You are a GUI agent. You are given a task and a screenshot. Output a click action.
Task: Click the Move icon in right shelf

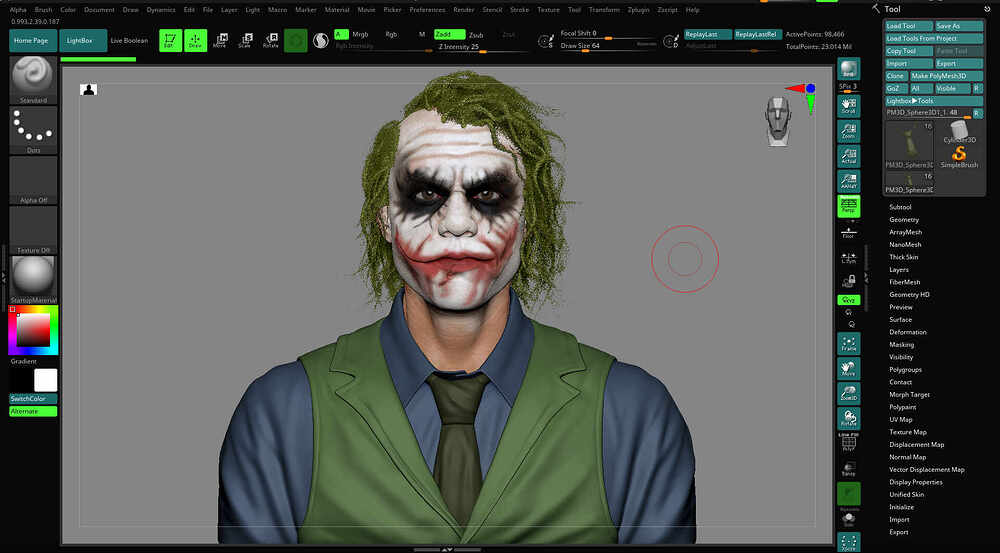848,368
